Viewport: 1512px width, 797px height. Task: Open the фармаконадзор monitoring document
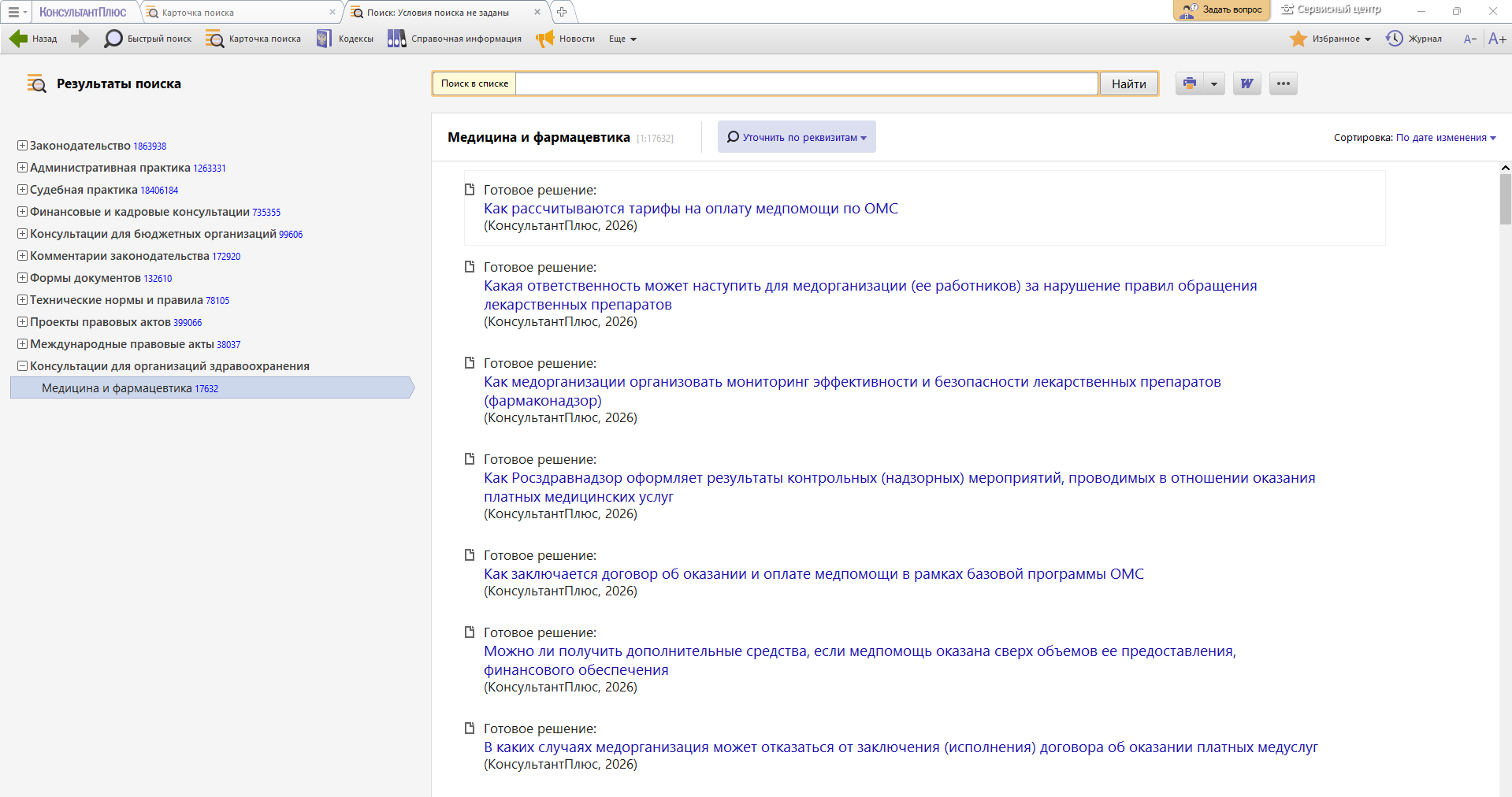tap(853, 391)
